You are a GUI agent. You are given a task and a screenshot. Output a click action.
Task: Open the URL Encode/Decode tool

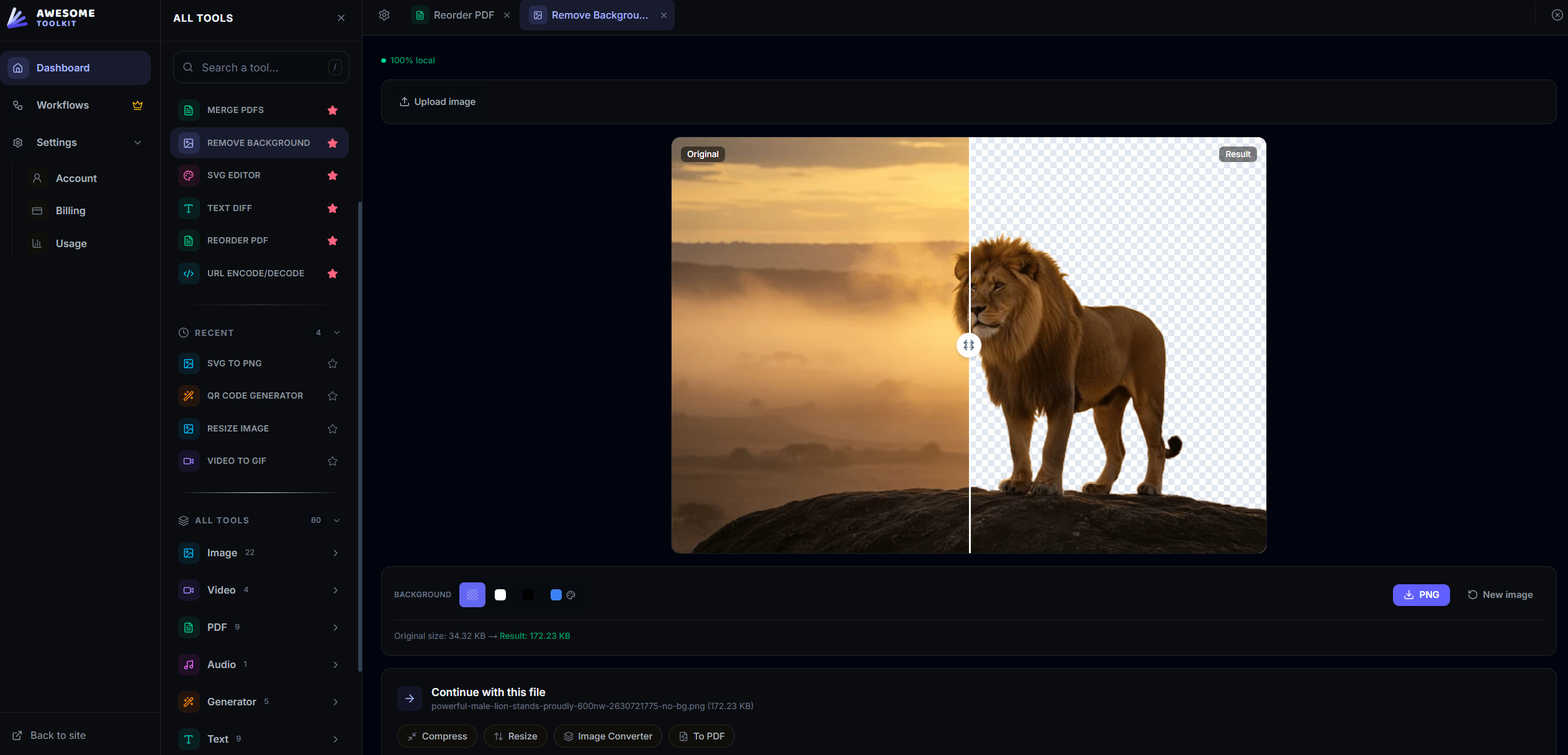(255, 273)
